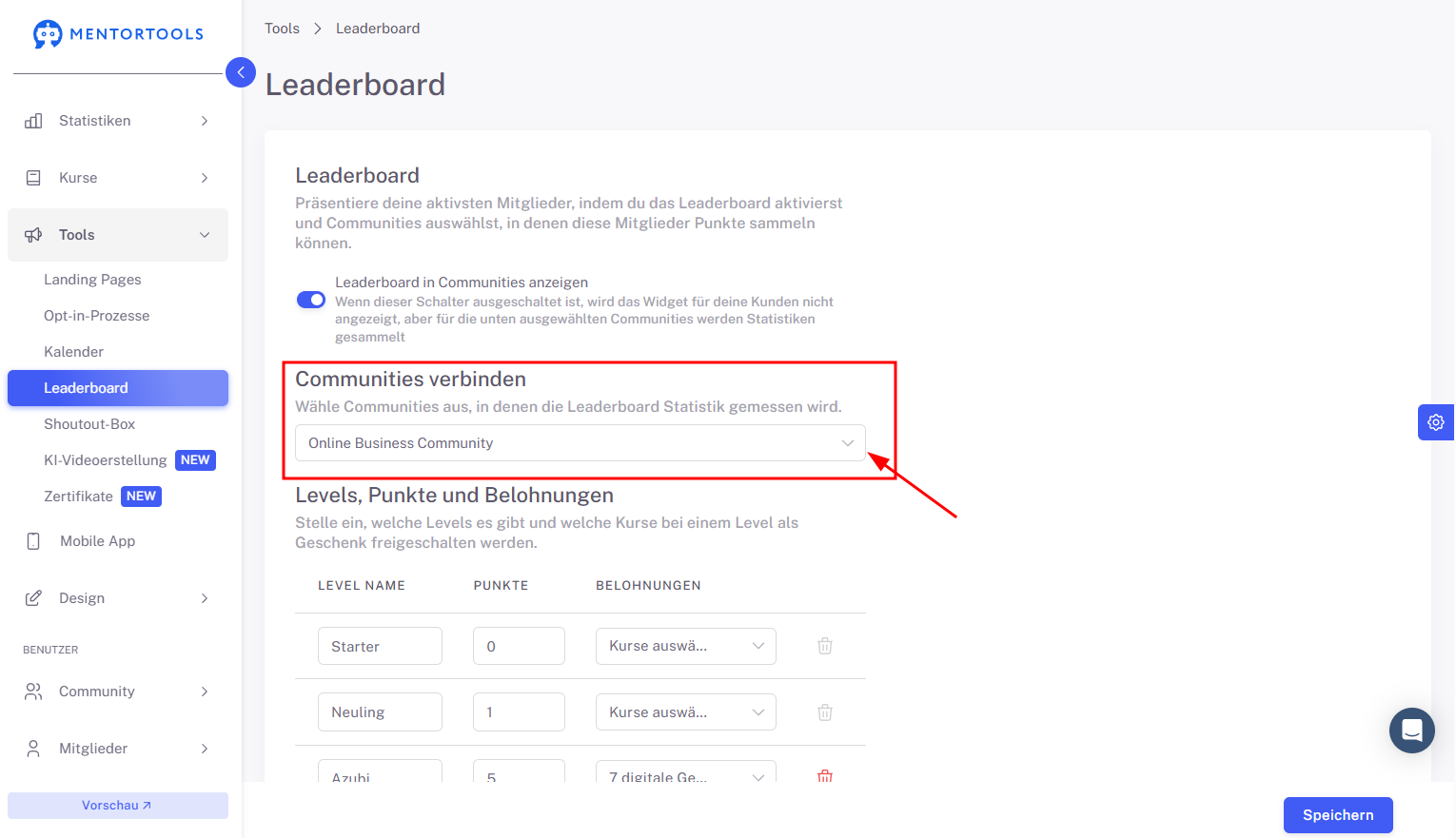Expand the Community sidebar section
The image size is (1456, 838).
(x=118, y=692)
